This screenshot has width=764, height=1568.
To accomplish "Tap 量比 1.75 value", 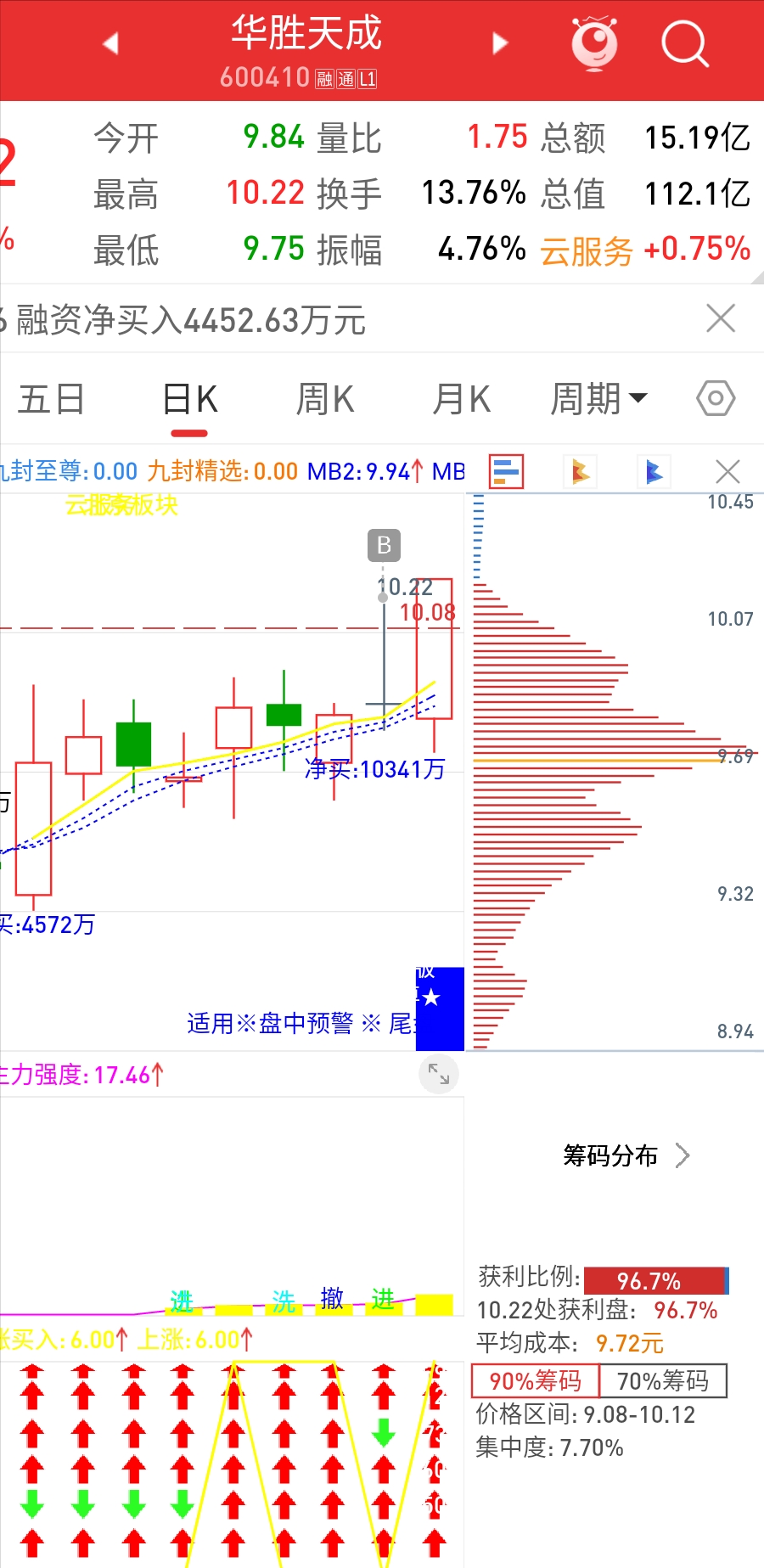I will pos(498,138).
